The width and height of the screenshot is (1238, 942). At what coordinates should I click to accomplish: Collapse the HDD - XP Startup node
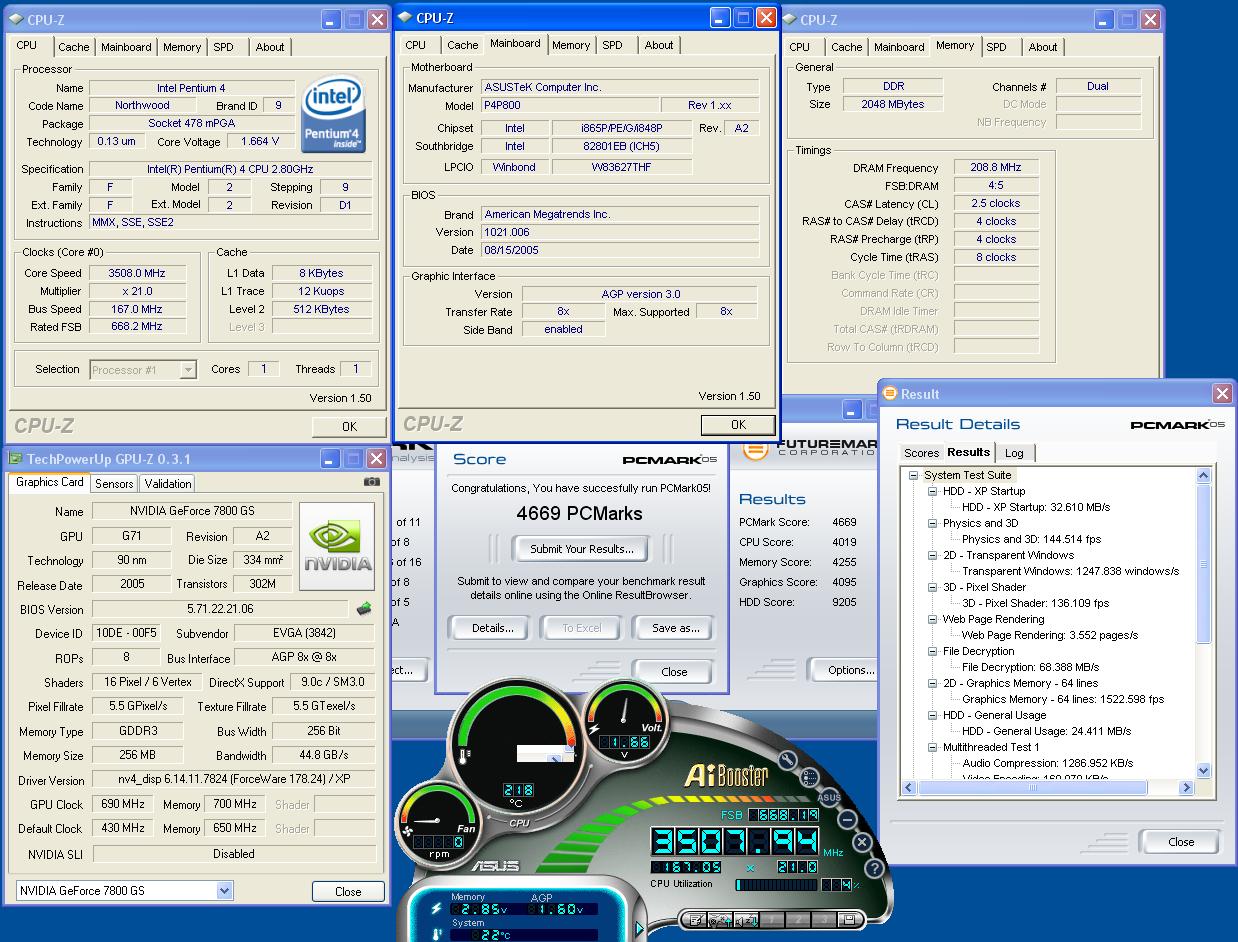(x=932, y=491)
